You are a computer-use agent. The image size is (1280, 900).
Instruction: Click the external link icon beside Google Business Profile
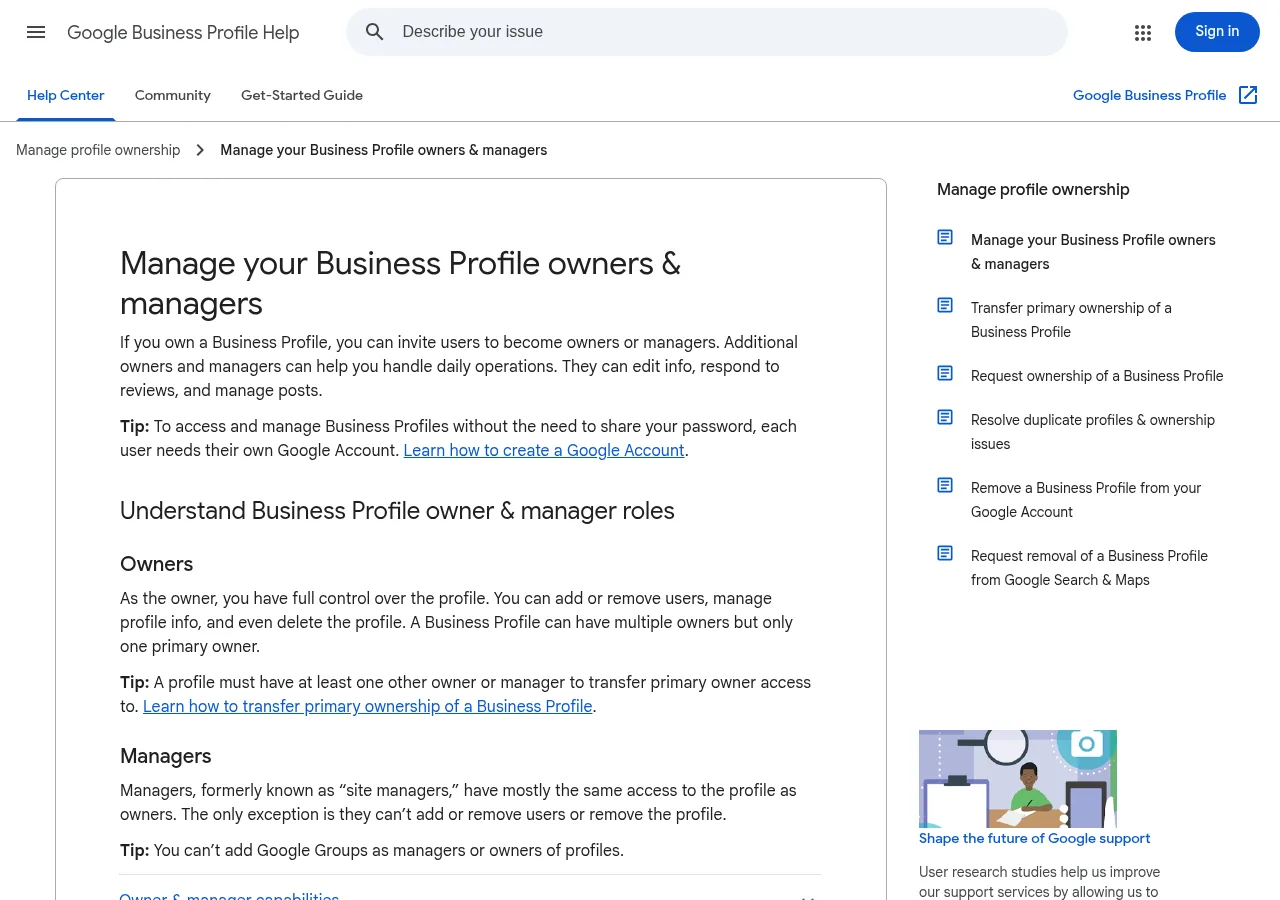[x=1248, y=95]
